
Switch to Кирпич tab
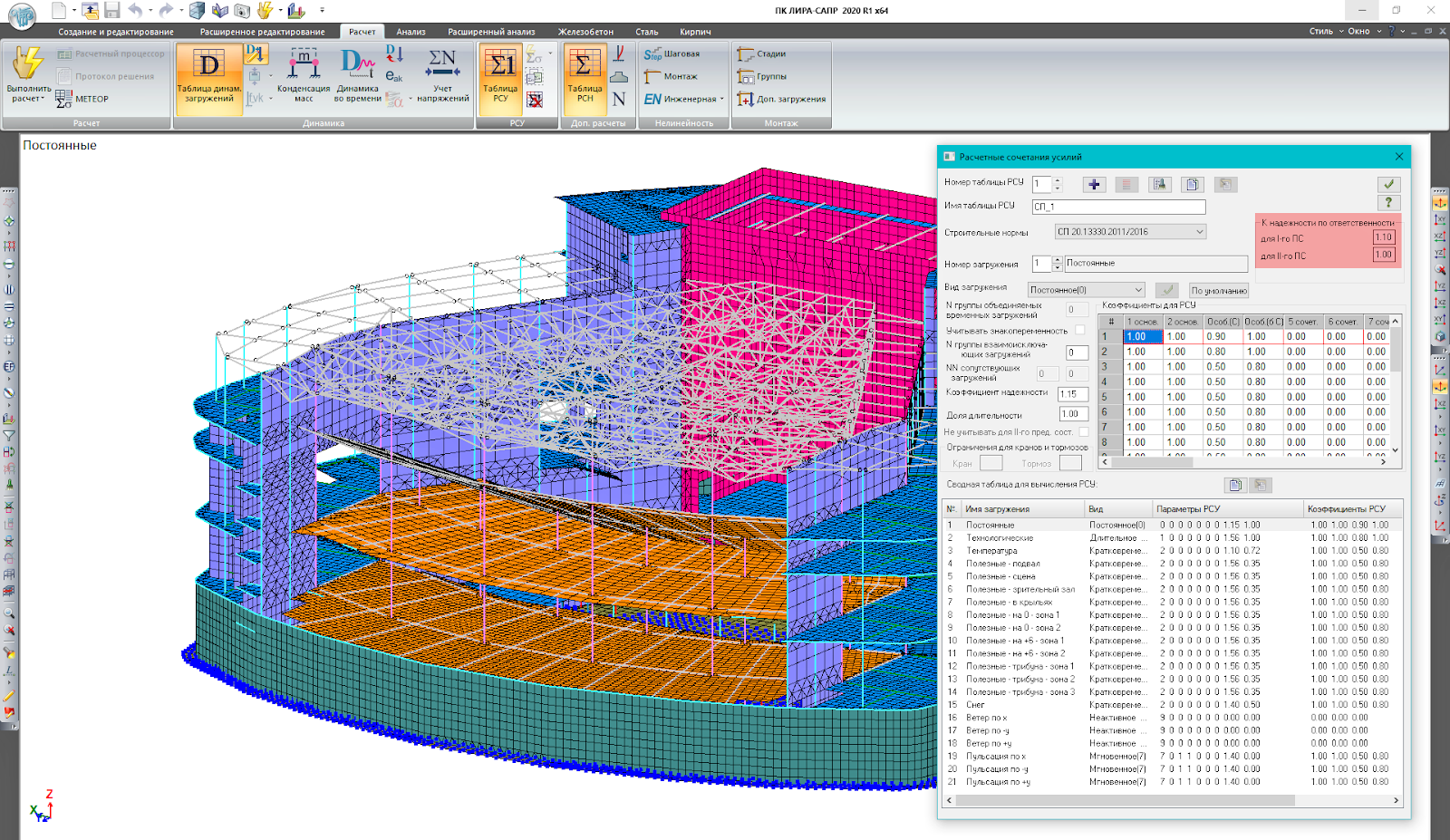pyautogui.click(x=695, y=32)
